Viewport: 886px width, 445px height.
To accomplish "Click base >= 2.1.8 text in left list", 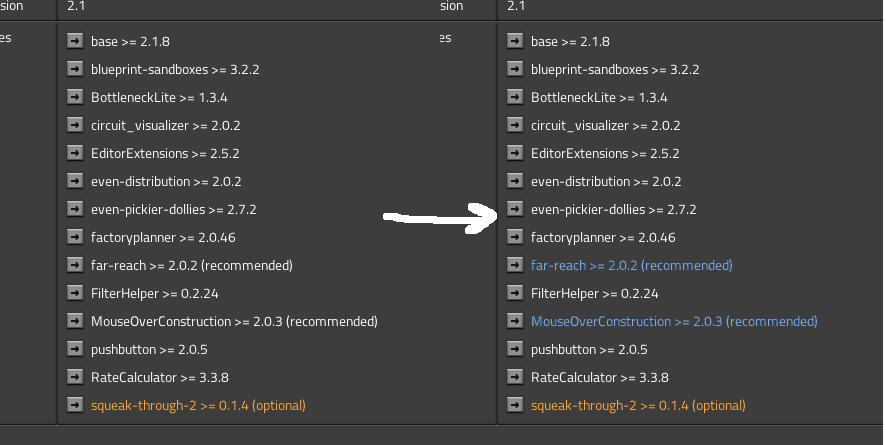I will [130, 41].
